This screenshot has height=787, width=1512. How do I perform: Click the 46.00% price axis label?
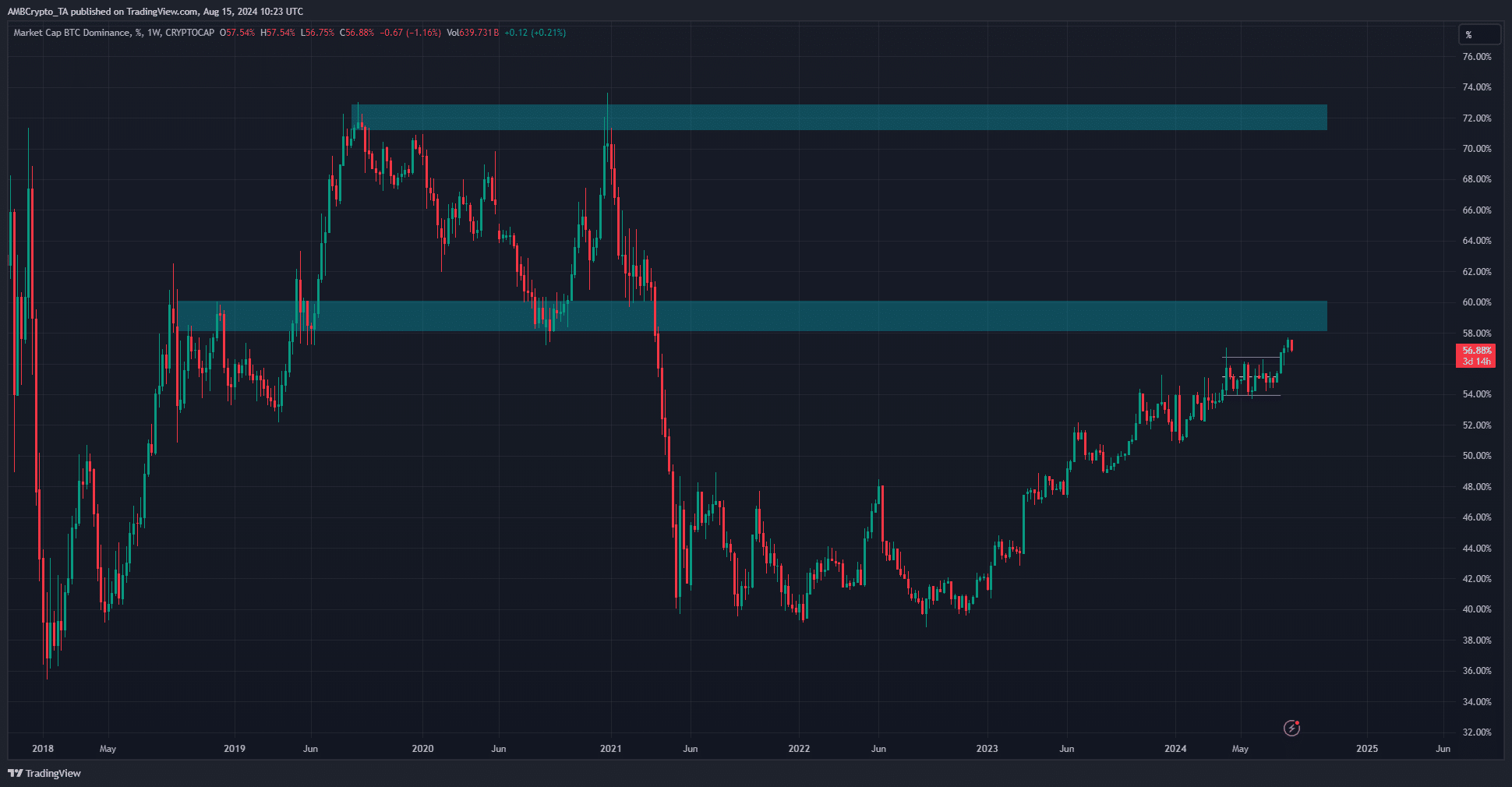click(1477, 517)
